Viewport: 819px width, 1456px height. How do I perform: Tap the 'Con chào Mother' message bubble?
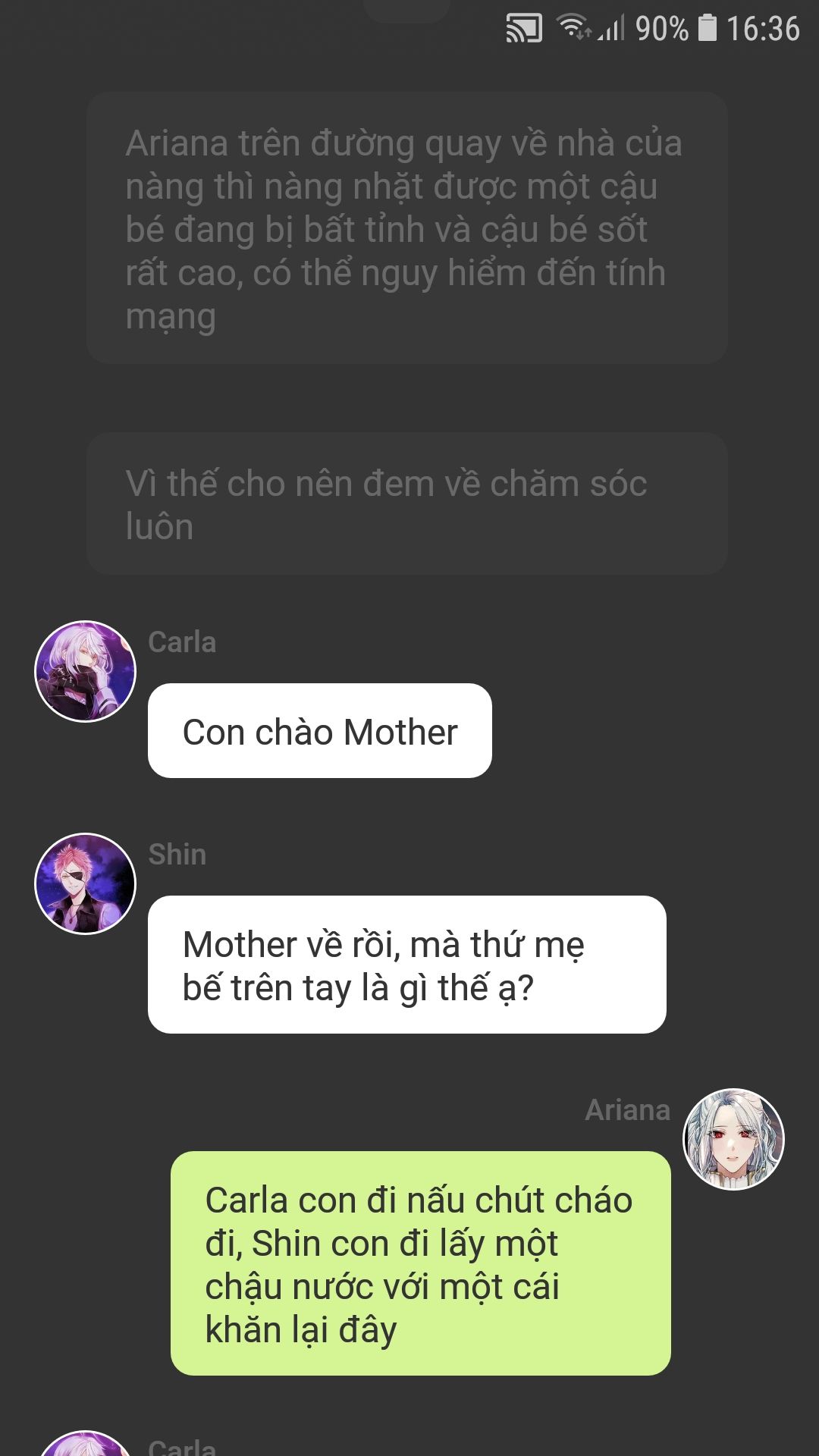[320, 731]
